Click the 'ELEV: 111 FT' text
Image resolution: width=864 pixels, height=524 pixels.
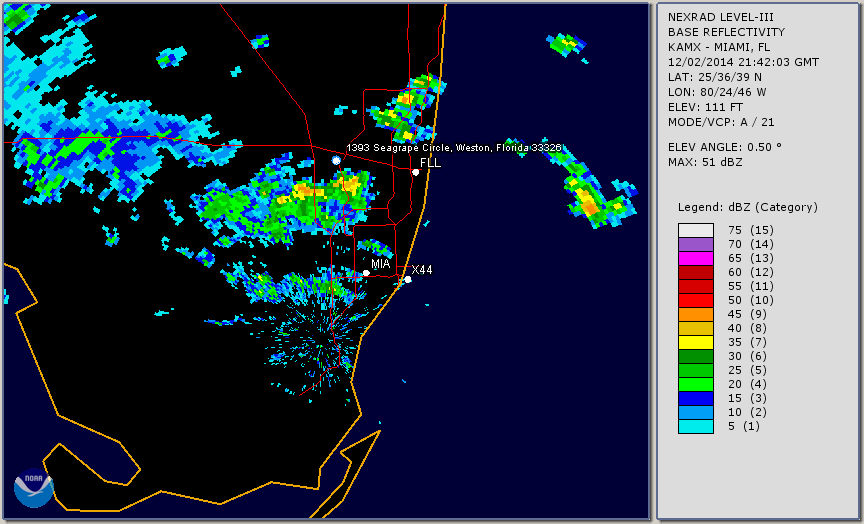coord(705,107)
